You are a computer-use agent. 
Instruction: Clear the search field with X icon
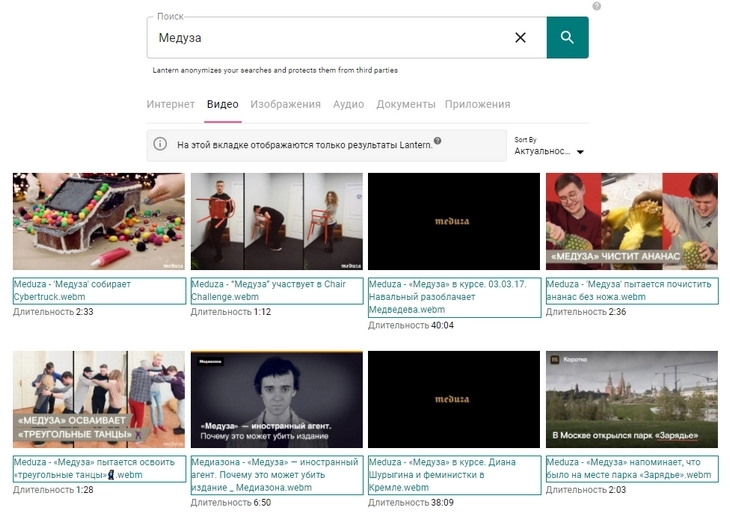click(520, 38)
